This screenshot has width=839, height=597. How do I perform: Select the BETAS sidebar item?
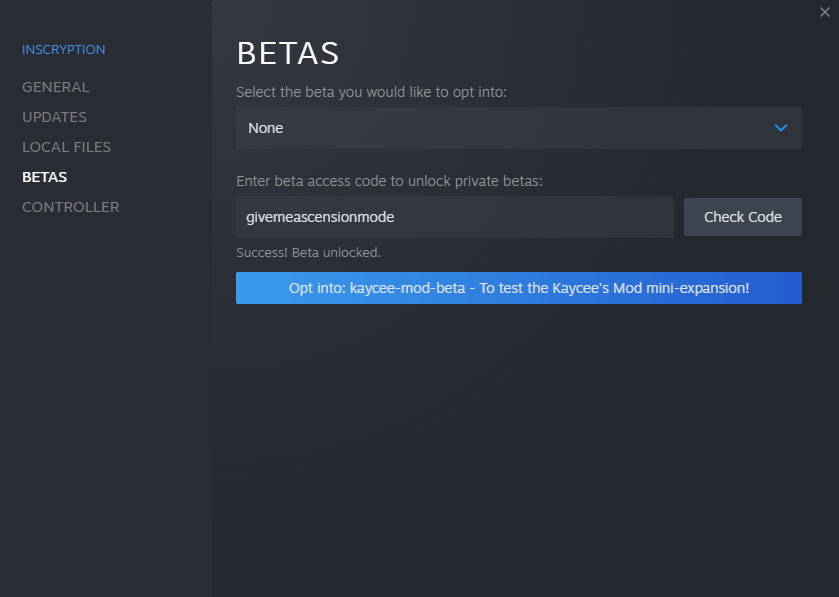click(45, 177)
